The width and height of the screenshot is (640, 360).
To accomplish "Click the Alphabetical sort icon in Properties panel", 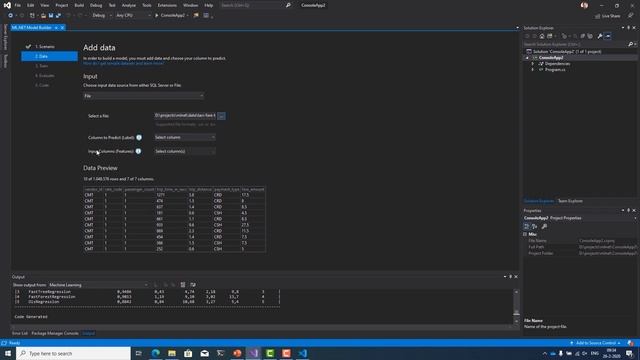I will pos(535,226).
